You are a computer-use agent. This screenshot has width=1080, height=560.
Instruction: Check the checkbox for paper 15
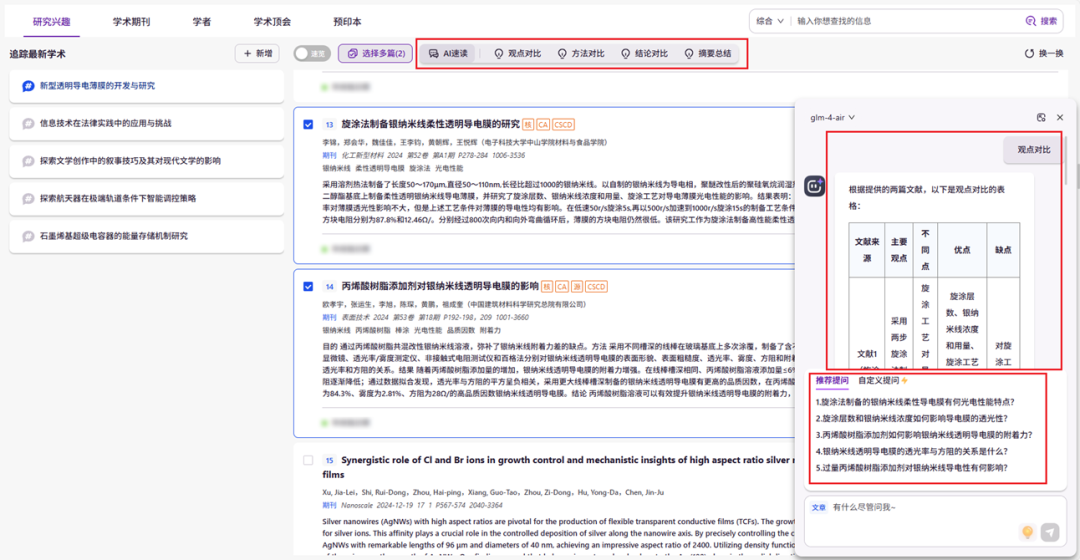tap(309, 460)
